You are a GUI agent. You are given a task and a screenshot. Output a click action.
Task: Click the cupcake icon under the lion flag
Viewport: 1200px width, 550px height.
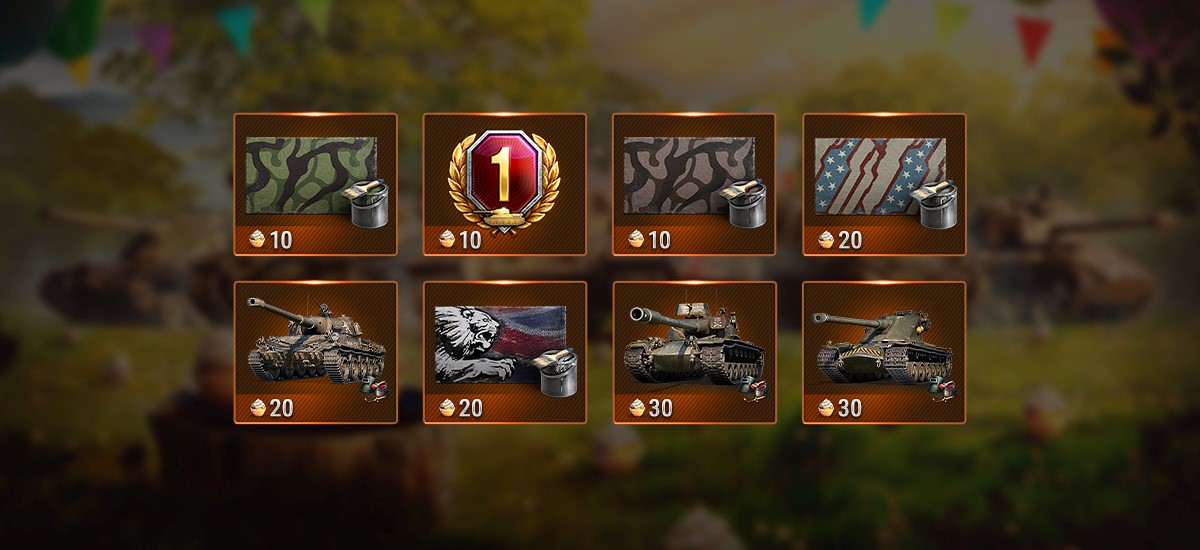click(x=447, y=407)
